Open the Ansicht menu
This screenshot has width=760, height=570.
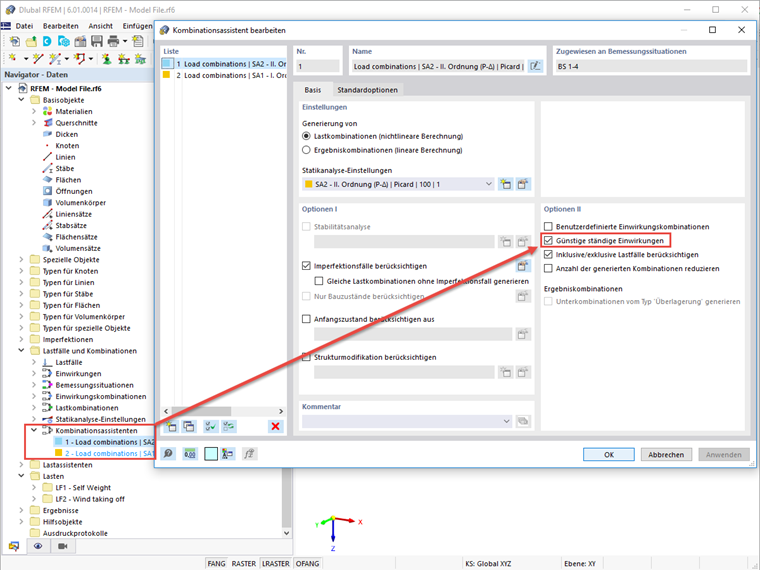point(100,26)
